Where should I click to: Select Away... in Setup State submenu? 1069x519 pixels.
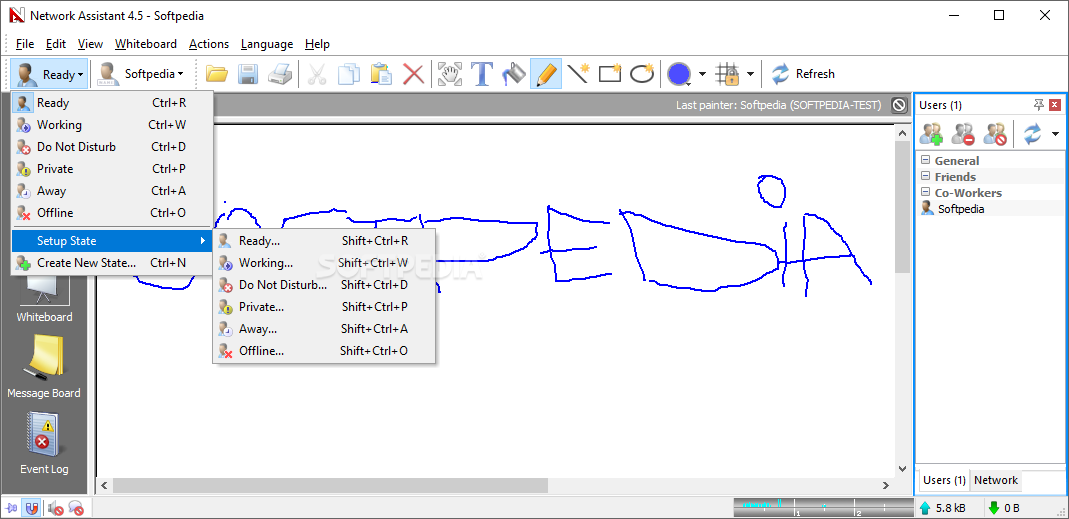coord(324,329)
